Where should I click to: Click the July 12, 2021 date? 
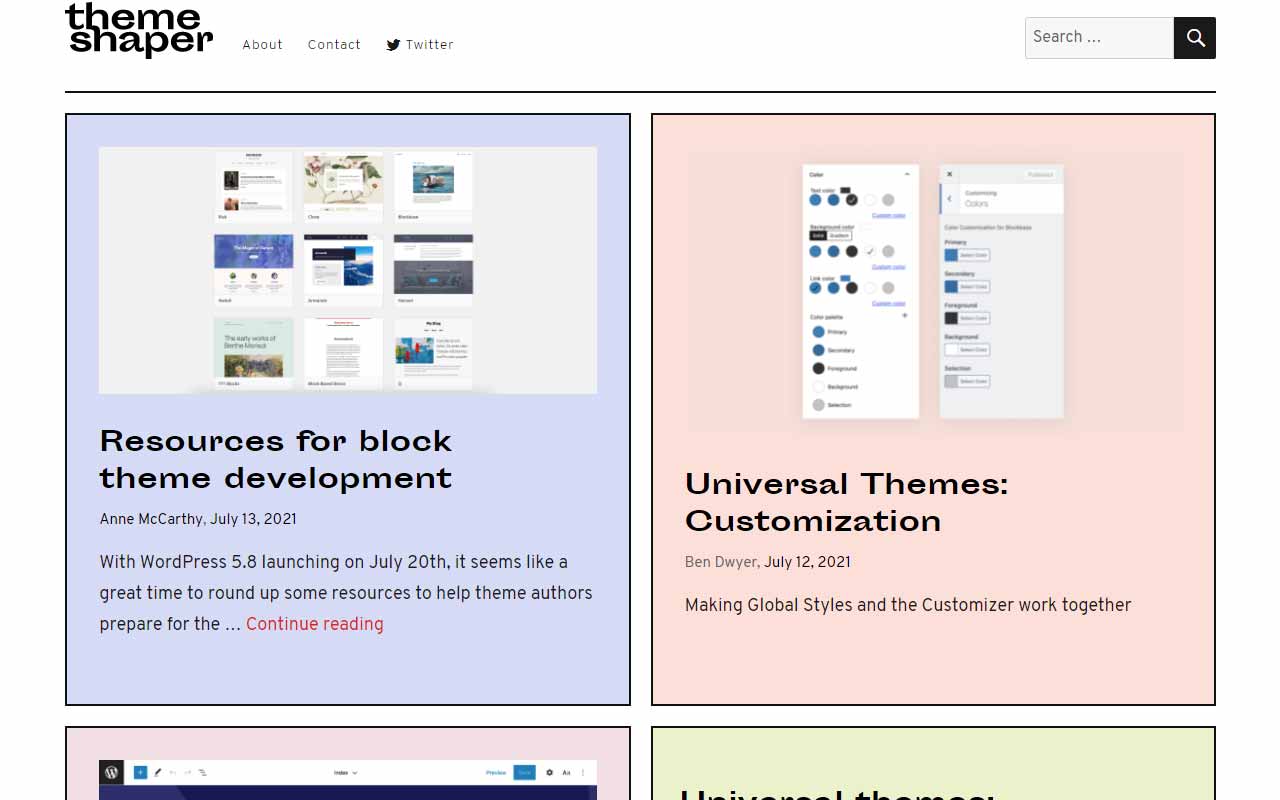click(807, 562)
